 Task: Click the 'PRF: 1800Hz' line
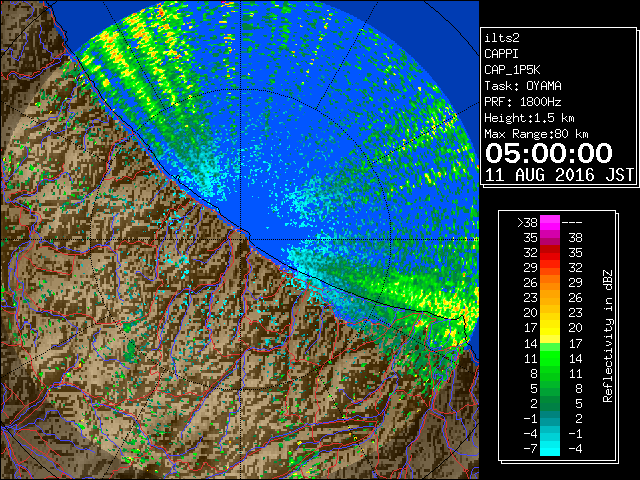[x=523, y=102]
